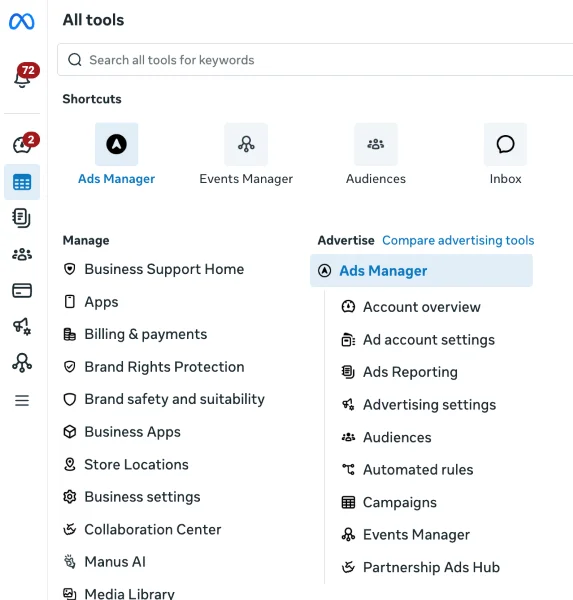Open Partnership Ads Hub
Viewport: 573px width, 600px height.
click(431, 567)
